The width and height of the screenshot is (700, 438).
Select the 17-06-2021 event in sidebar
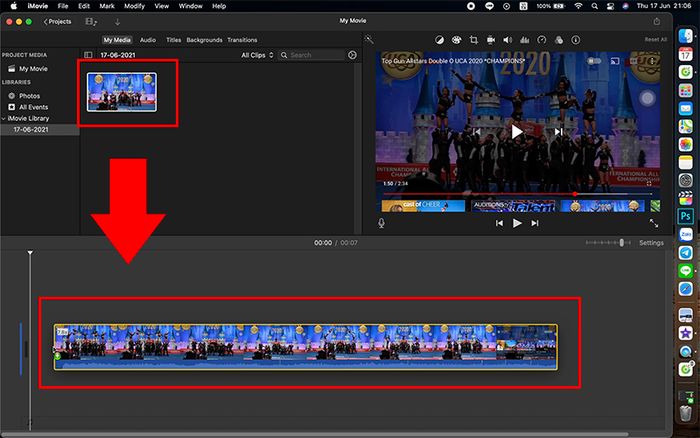click(31, 129)
